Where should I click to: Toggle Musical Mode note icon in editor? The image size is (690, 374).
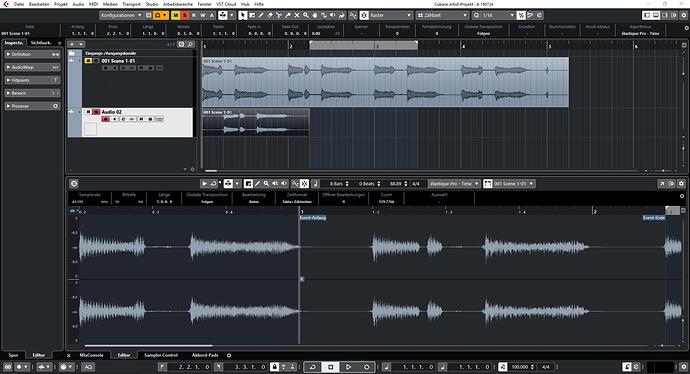click(x=316, y=183)
